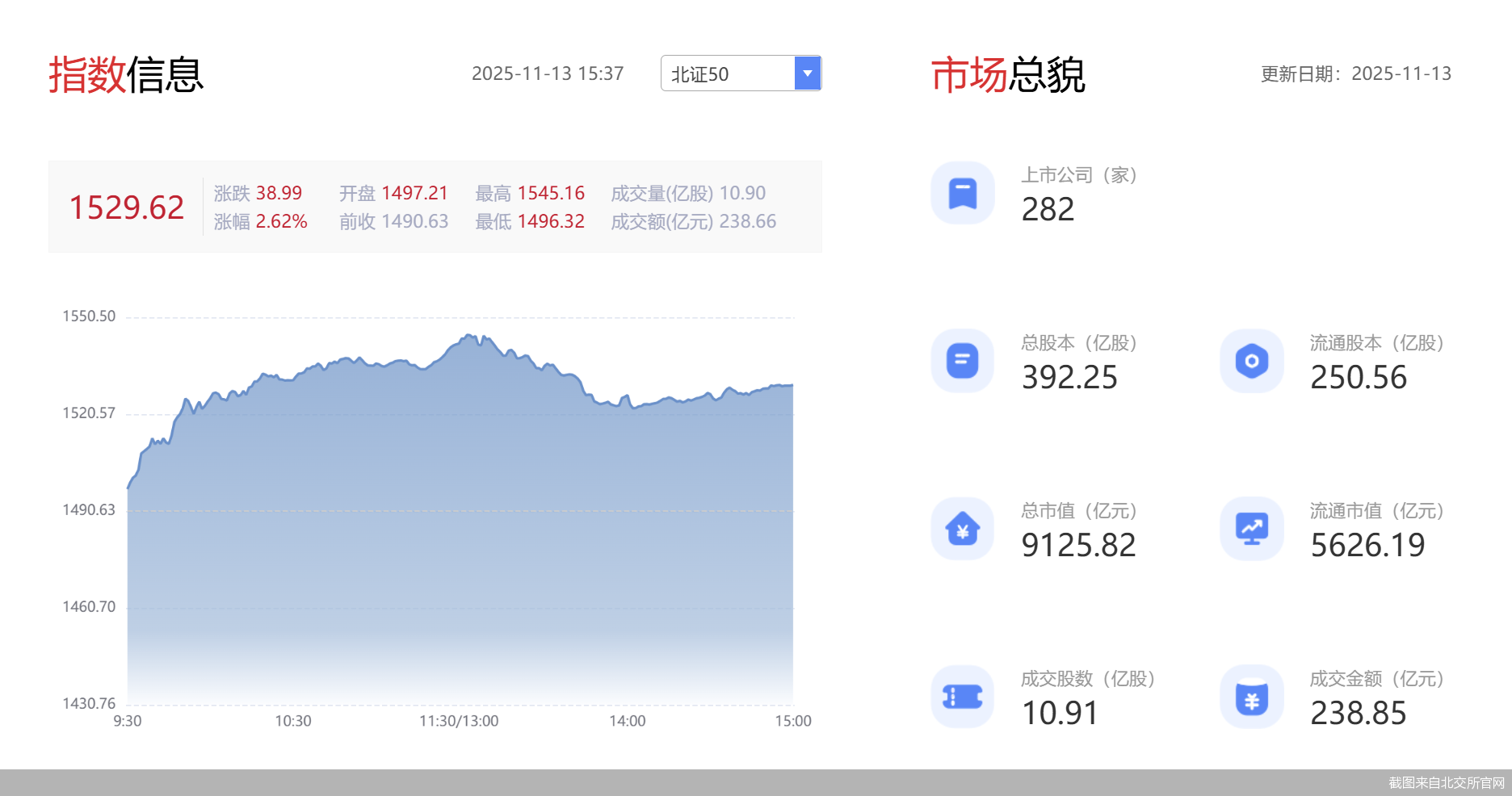Click the 成交股数 ticket icon

click(x=962, y=697)
